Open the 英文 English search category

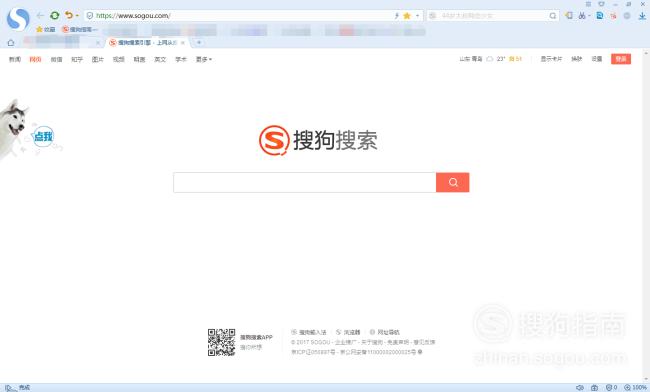(160, 59)
